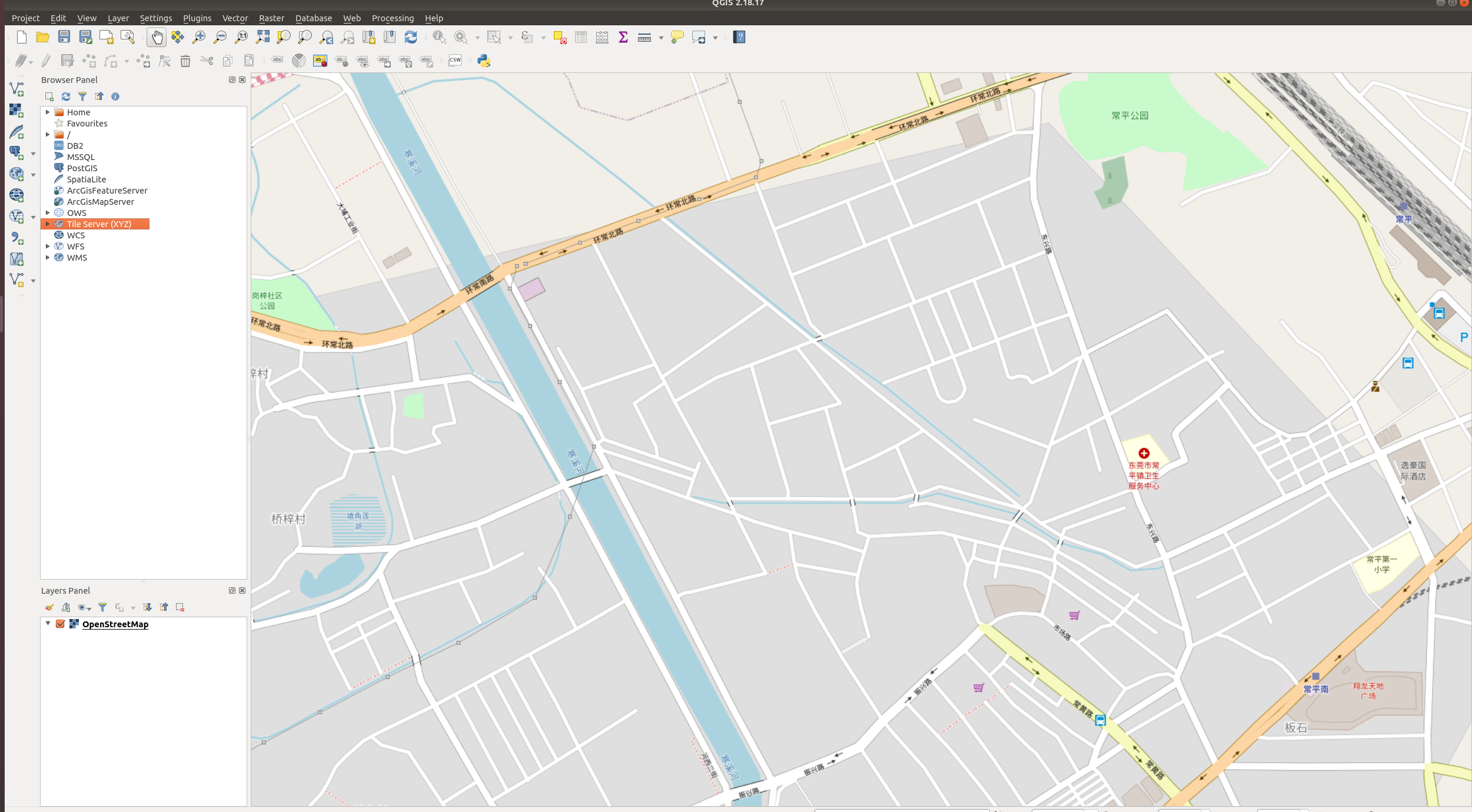Image resolution: width=1472 pixels, height=812 pixels.
Task: Click Remove Layer/Group in Layers Panel
Action: pyautogui.click(x=180, y=607)
